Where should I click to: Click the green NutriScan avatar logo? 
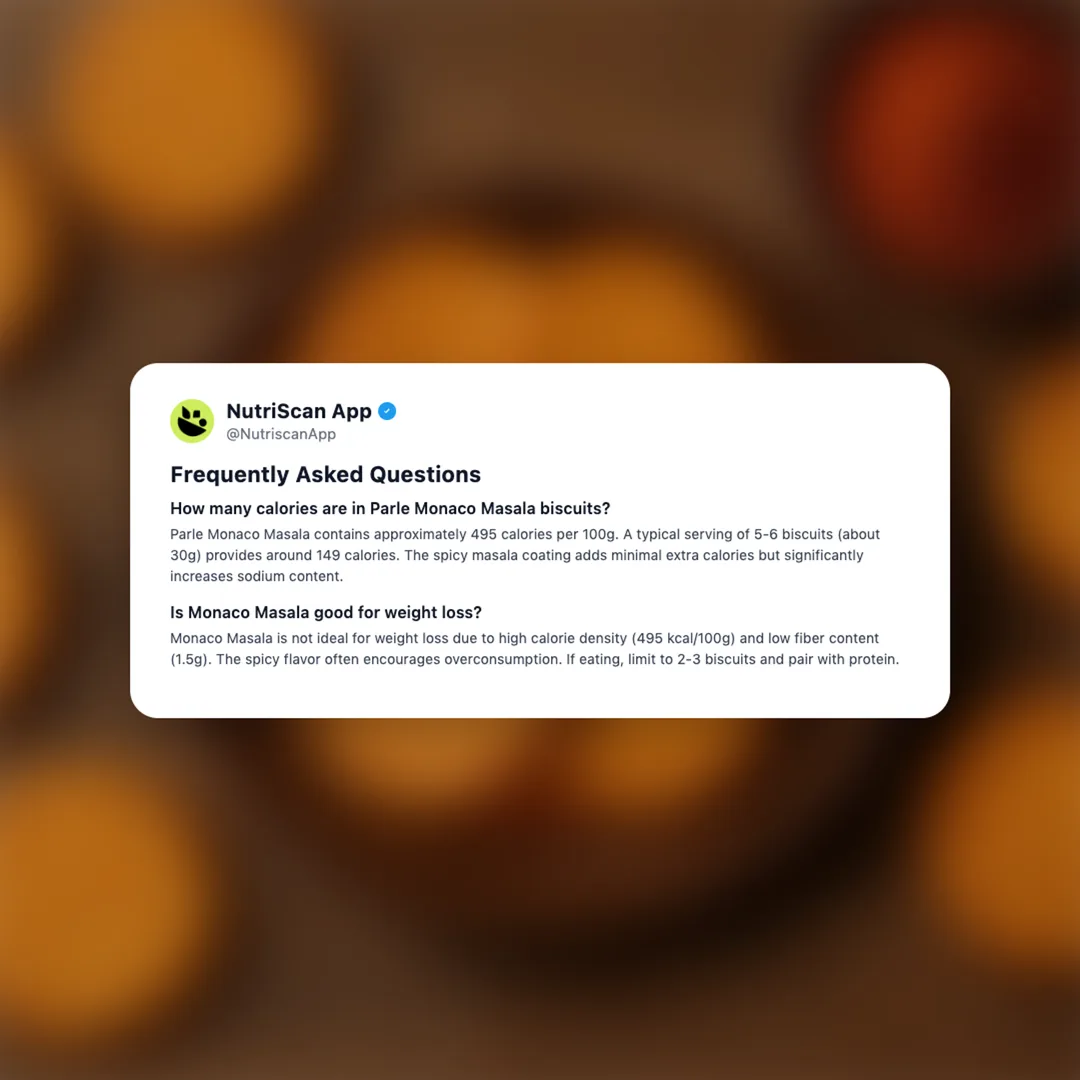pyautogui.click(x=192, y=421)
